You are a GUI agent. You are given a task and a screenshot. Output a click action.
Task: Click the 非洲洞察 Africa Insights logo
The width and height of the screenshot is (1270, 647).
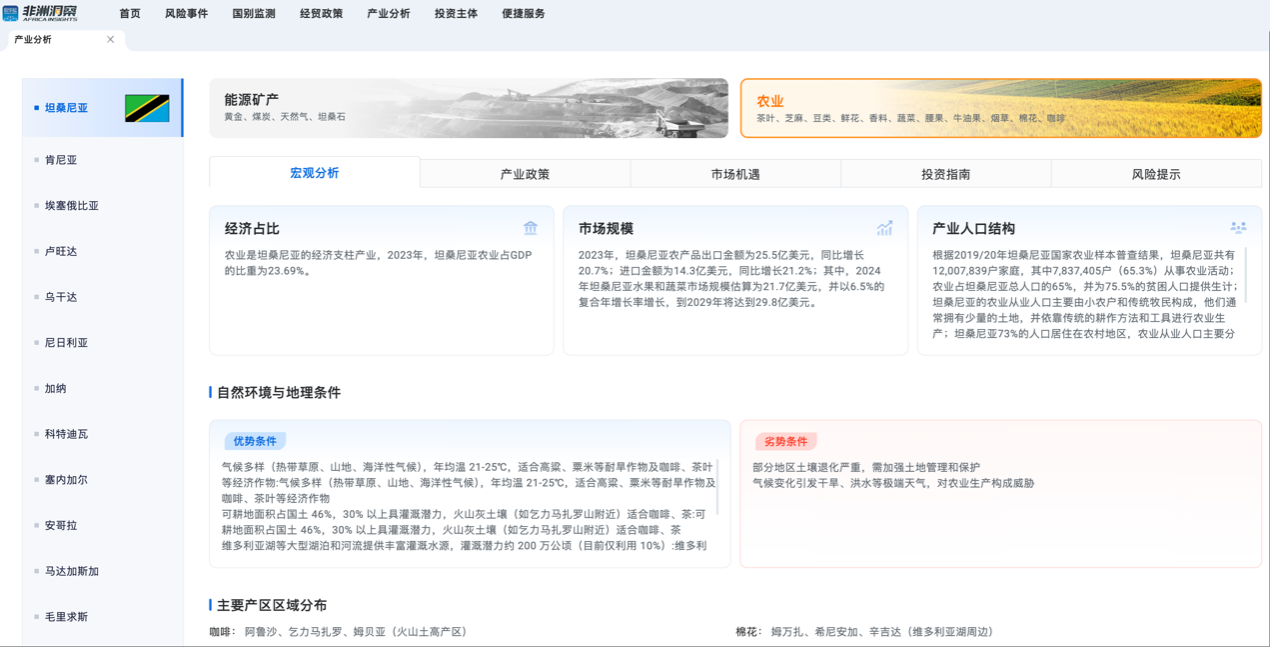click(40, 13)
